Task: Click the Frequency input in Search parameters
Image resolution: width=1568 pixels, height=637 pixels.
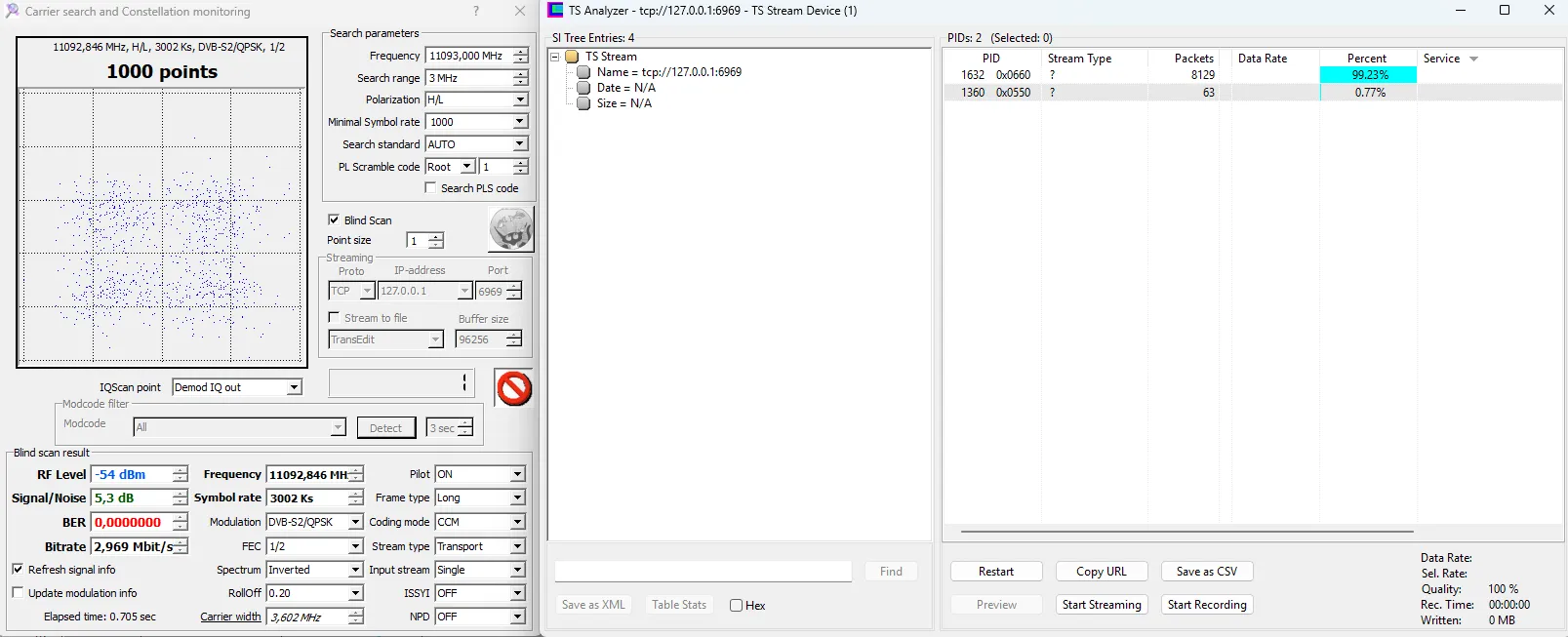Action: coord(468,56)
